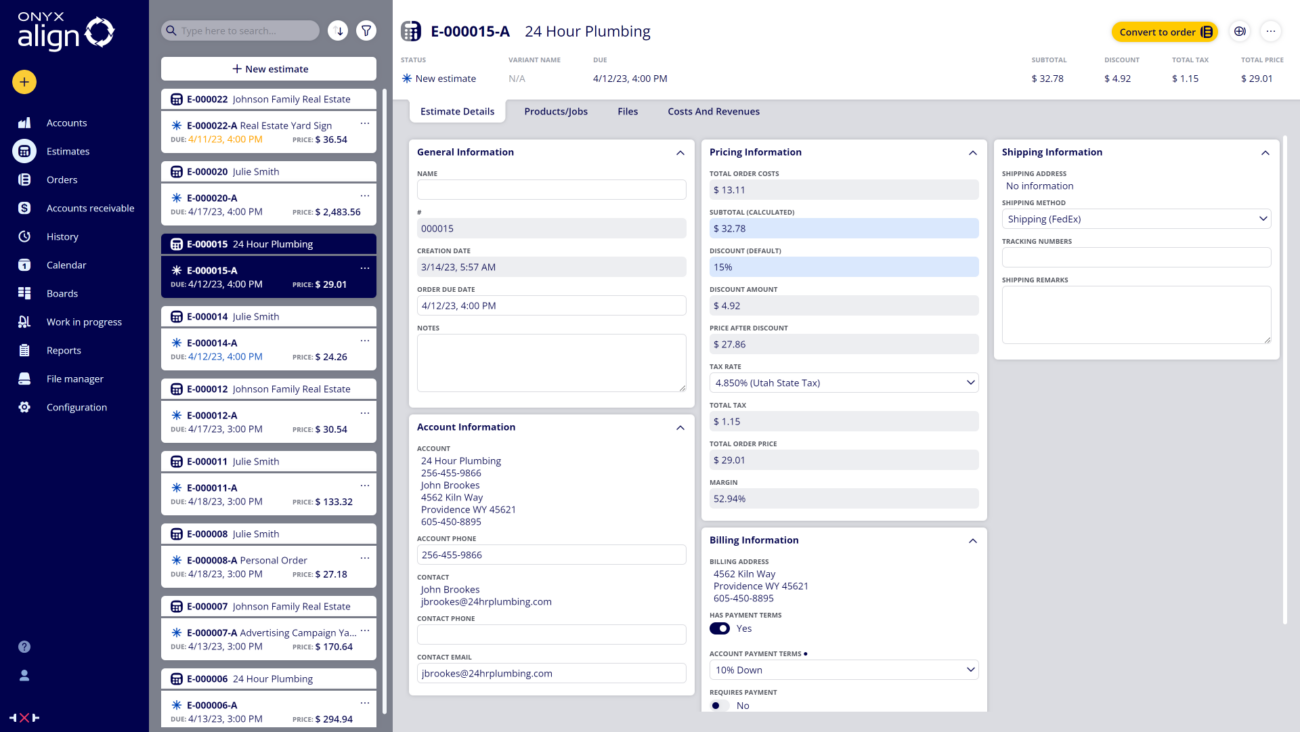Open Boards in the sidebar

point(62,294)
